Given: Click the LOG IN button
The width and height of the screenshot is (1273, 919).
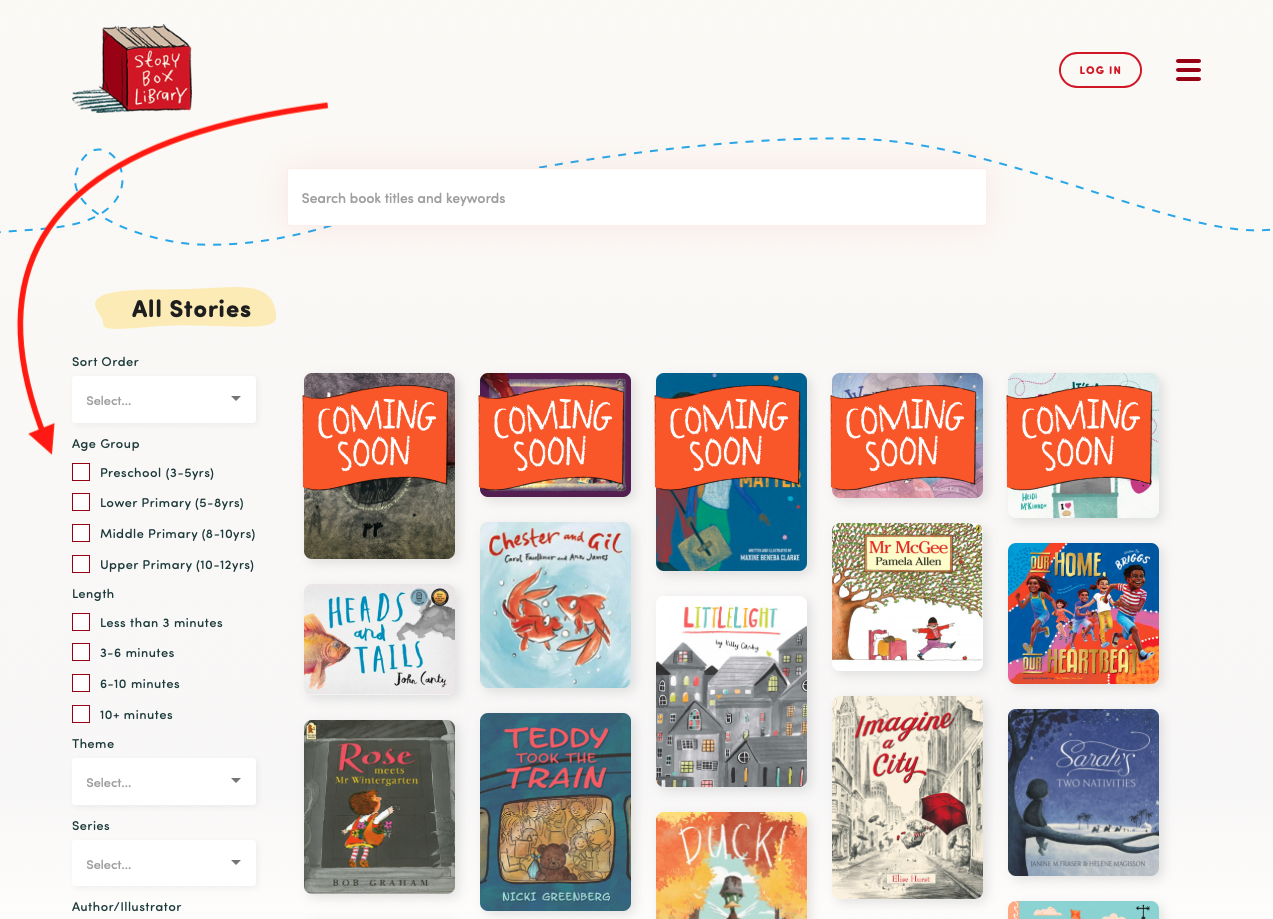Looking at the screenshot, I should [1100, 70].
